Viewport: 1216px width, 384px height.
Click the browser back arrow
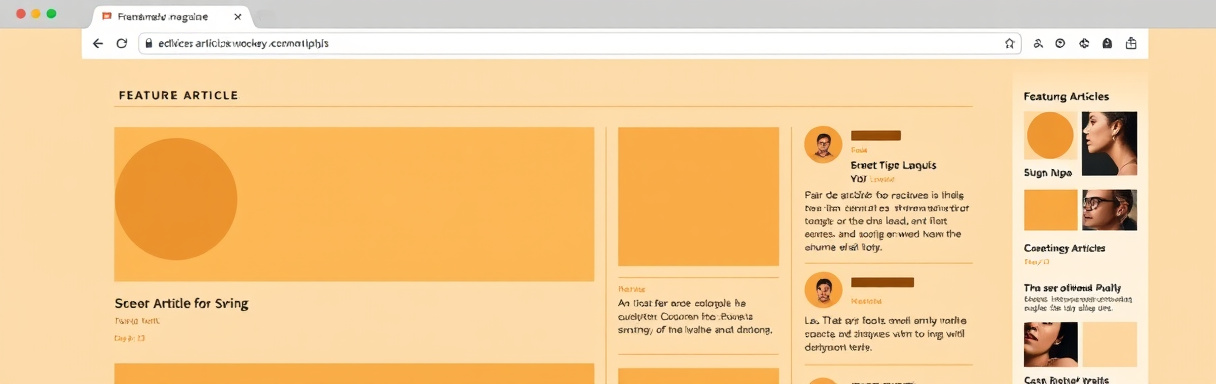click(98, 43)
